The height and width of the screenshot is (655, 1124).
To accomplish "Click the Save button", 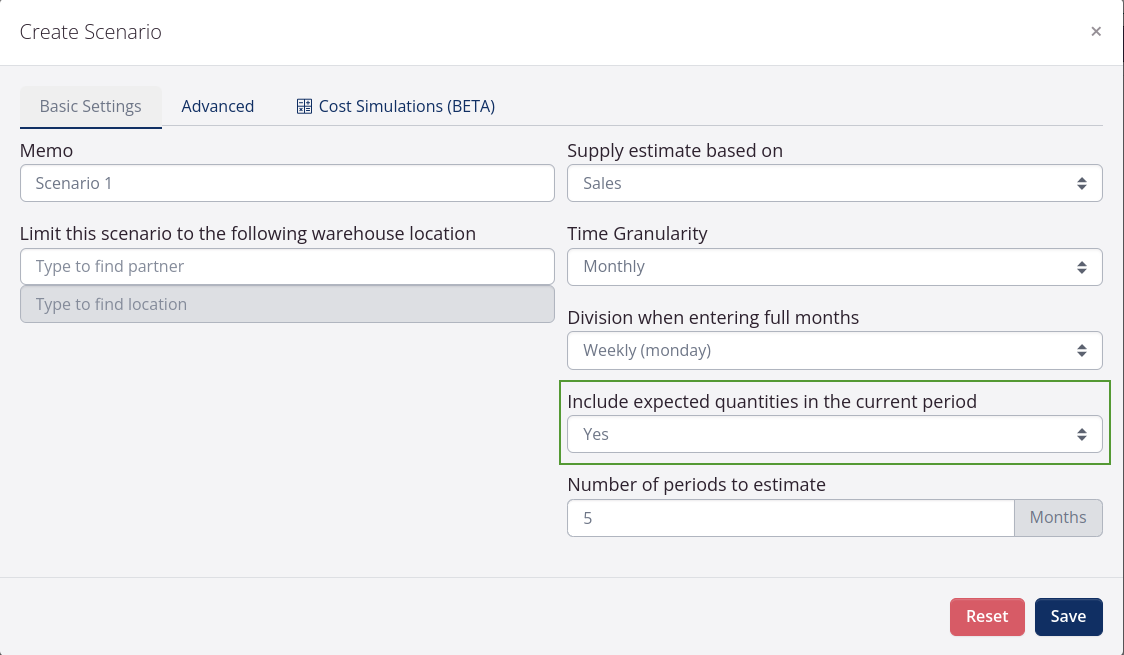I will tap(1068, 616).
